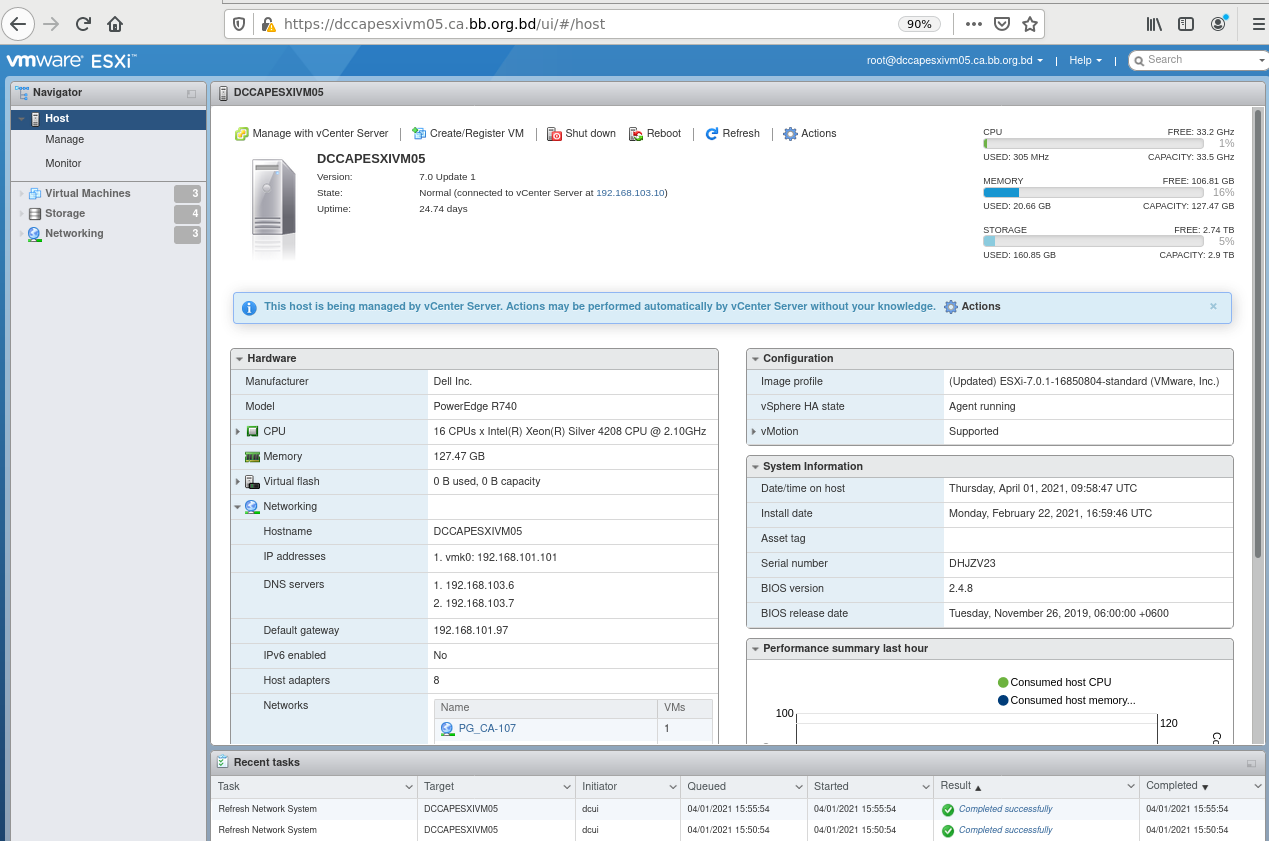The image size is (1269, 841).
Task: Save the page to Pocket
Action: (1002, 24)
